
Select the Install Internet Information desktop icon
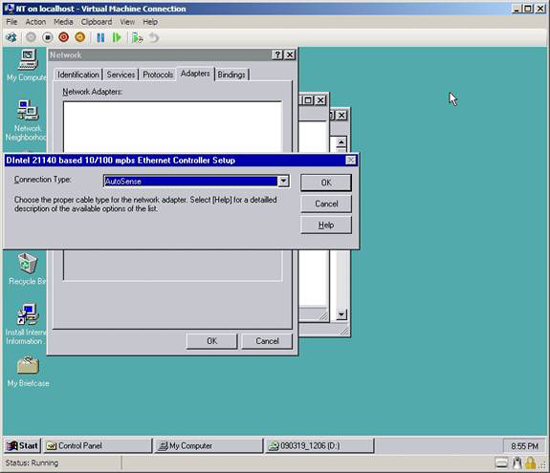27,324
